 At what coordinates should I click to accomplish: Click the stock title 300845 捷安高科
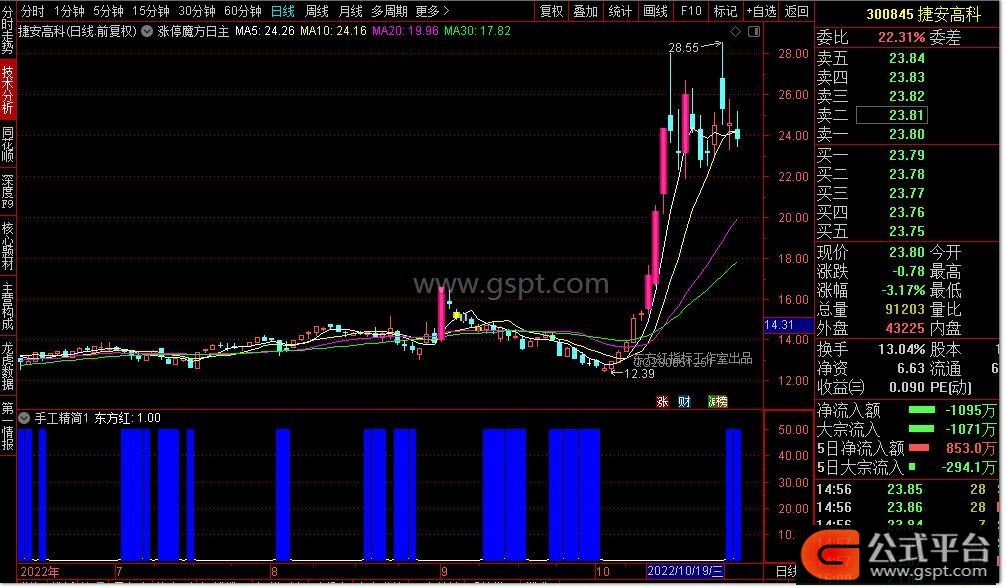[923, 14]
